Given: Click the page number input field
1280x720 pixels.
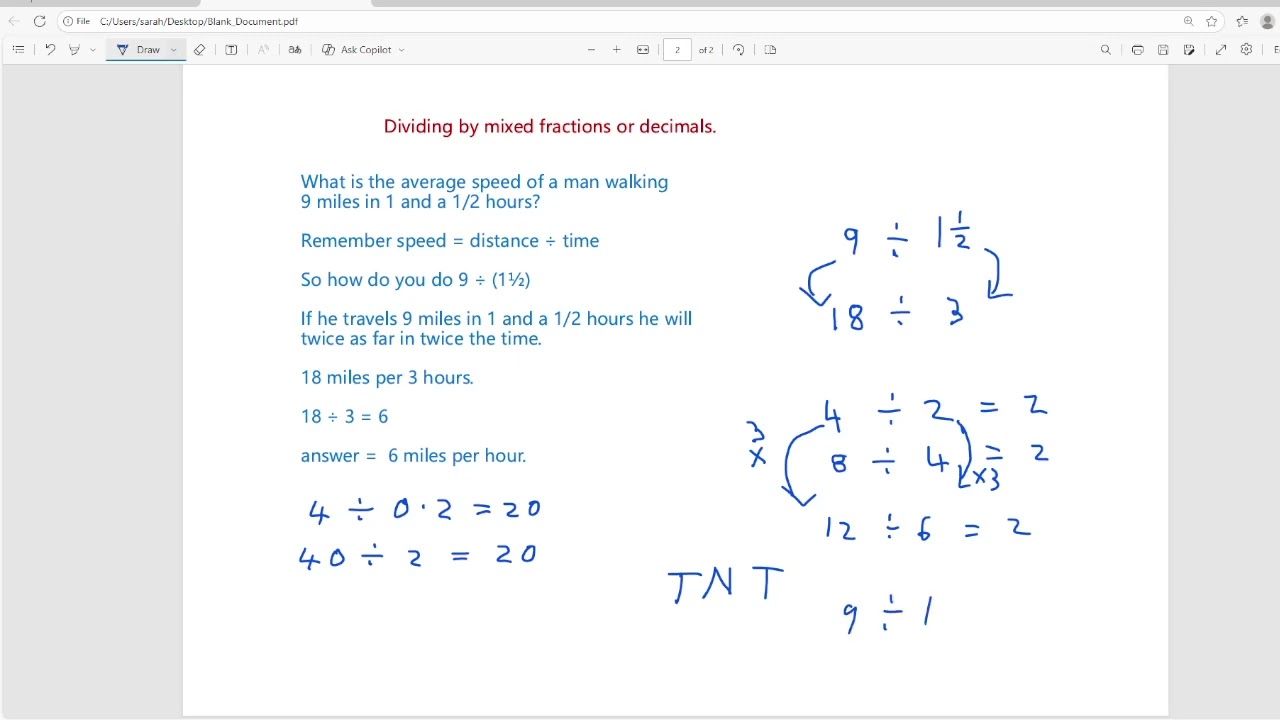Looking at the screenshot, I should 677,49.
